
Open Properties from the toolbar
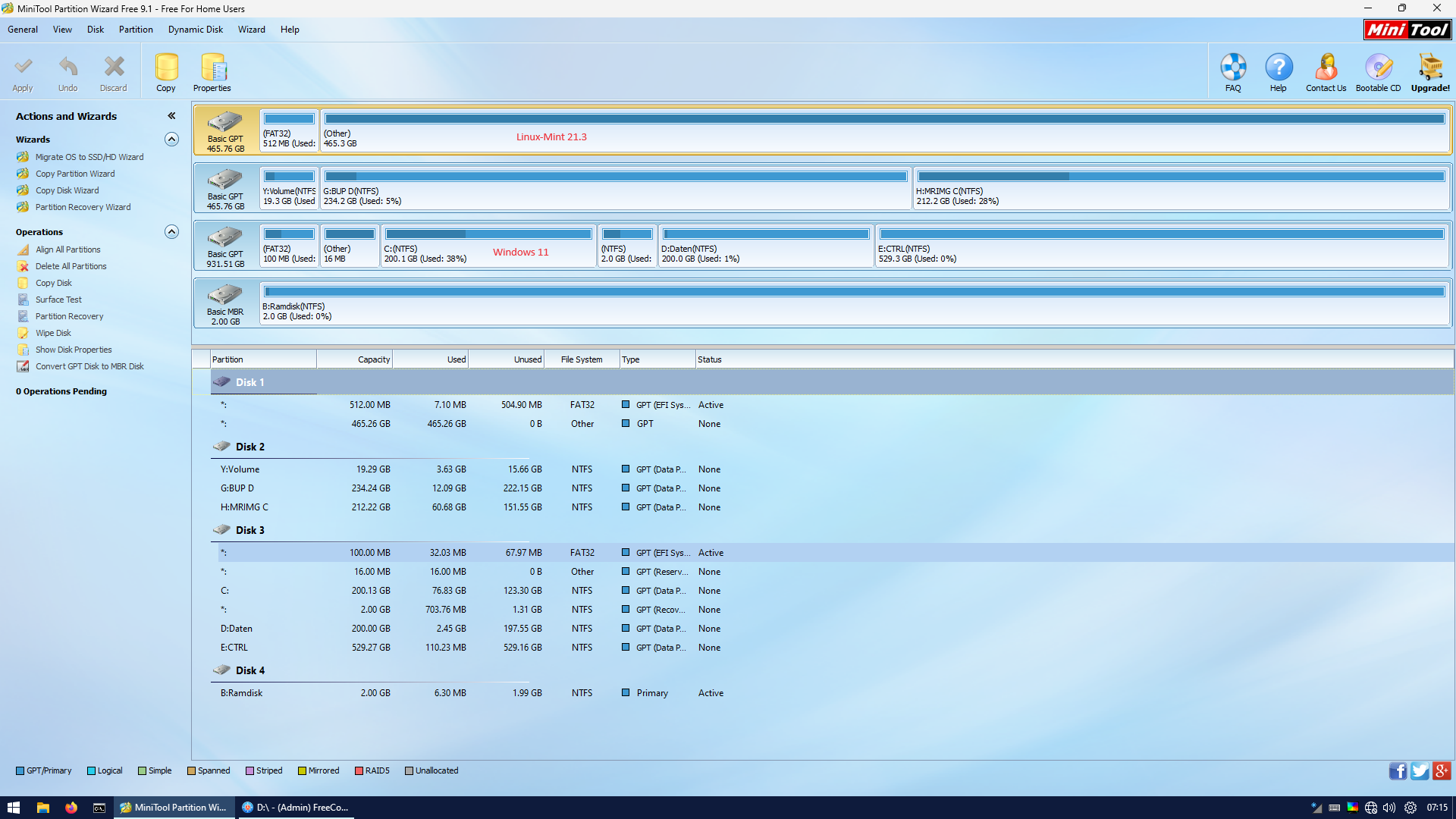[212, 67]
